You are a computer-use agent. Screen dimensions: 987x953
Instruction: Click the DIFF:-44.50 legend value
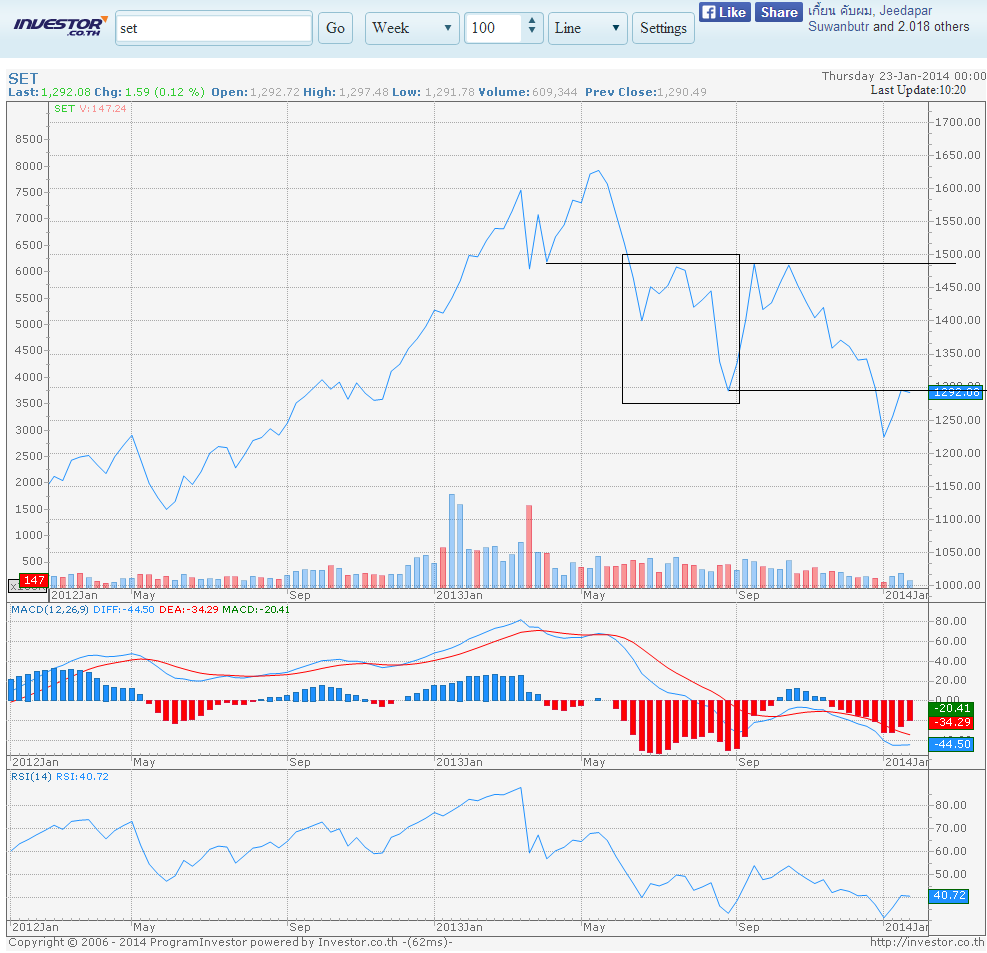click(x=123, y=609)
